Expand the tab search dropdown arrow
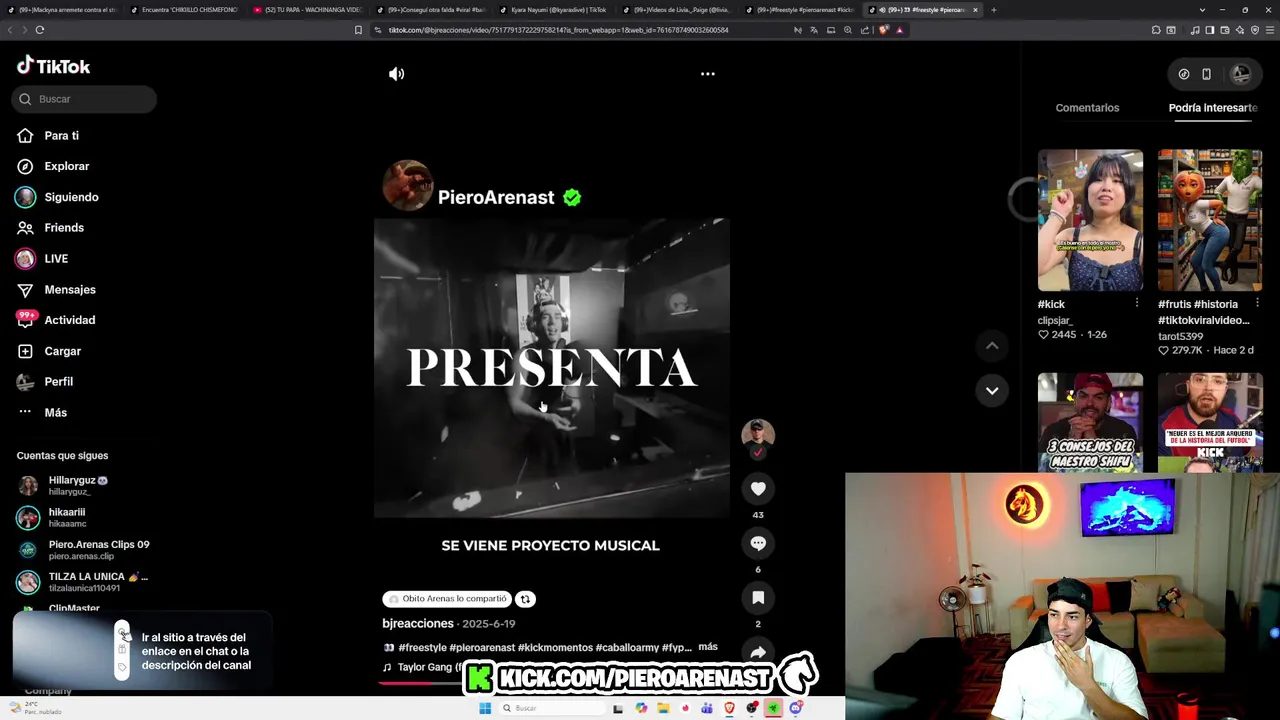Image resolution: width=1280 pixels, height=720 pixels. click(1202, 10)
